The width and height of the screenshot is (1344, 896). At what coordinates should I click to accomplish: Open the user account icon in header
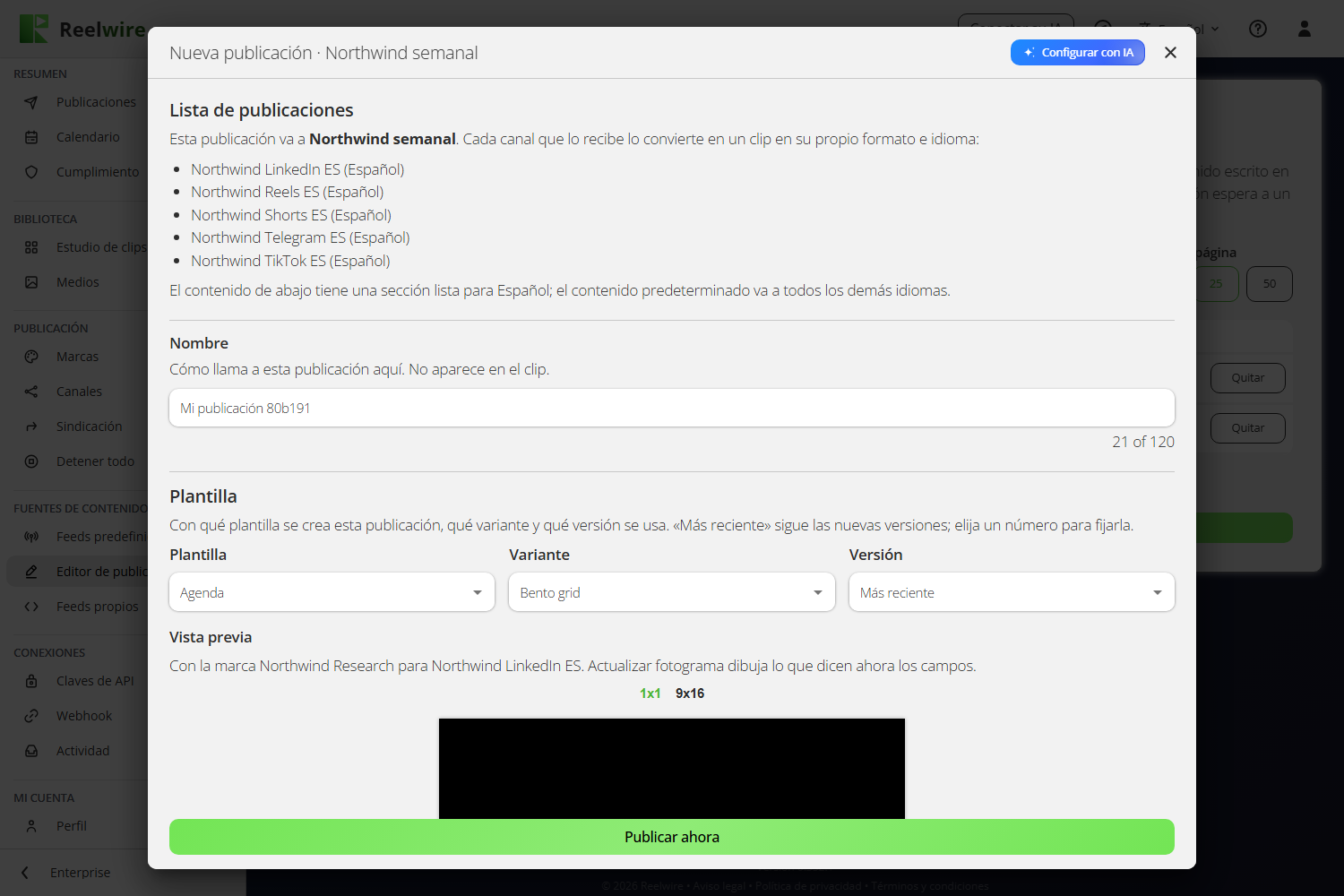[x=1305, y=29]
